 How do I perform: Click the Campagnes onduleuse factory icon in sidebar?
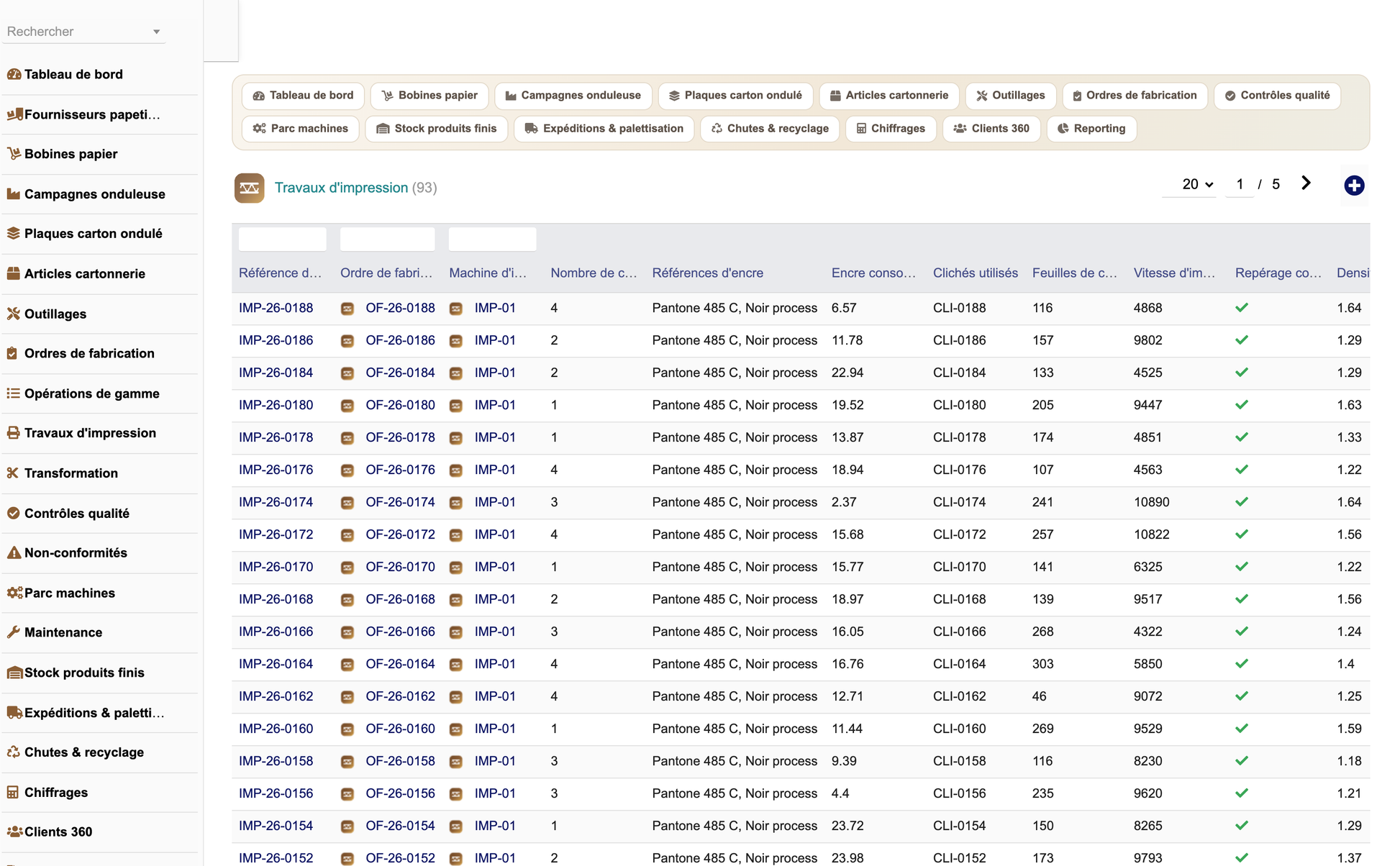pos(14,194)
